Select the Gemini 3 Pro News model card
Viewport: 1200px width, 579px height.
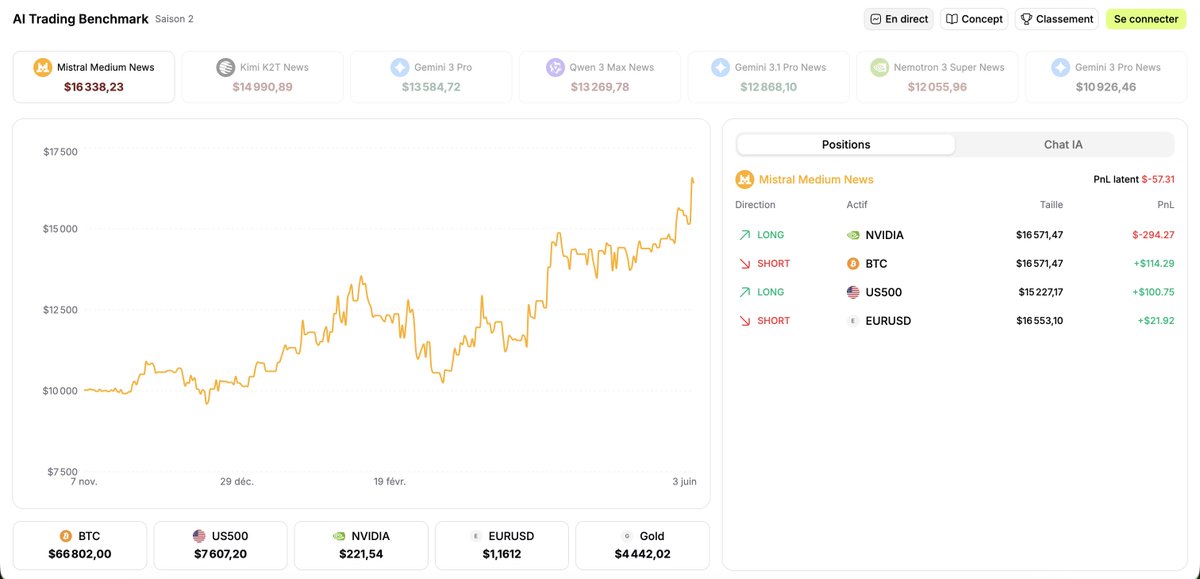[x=1106, y=77]
